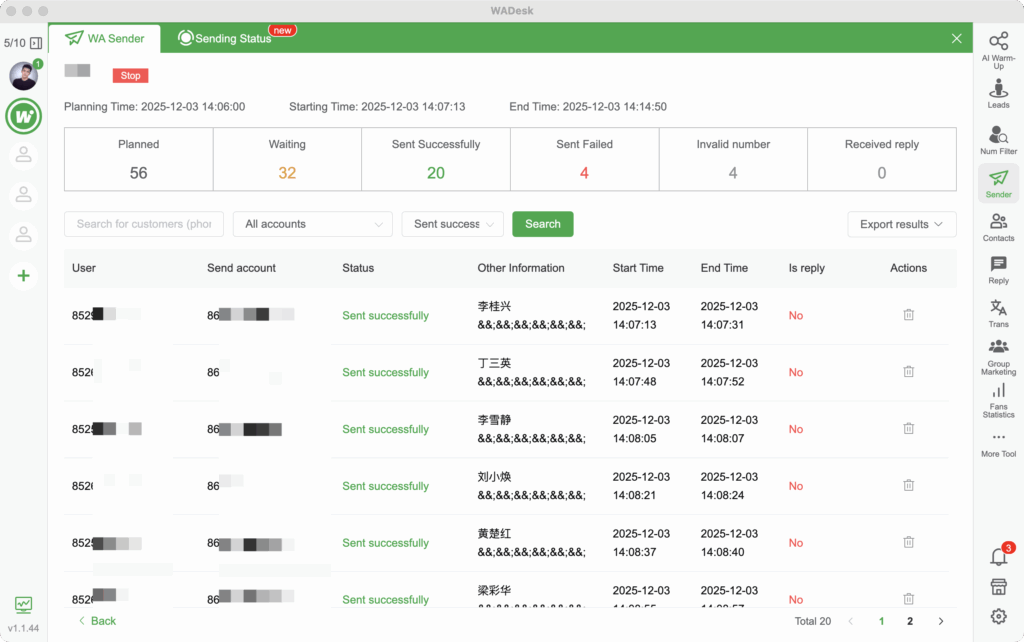Select the WA Sender tab
This screenshot has width=1024, height=642.
105,37
